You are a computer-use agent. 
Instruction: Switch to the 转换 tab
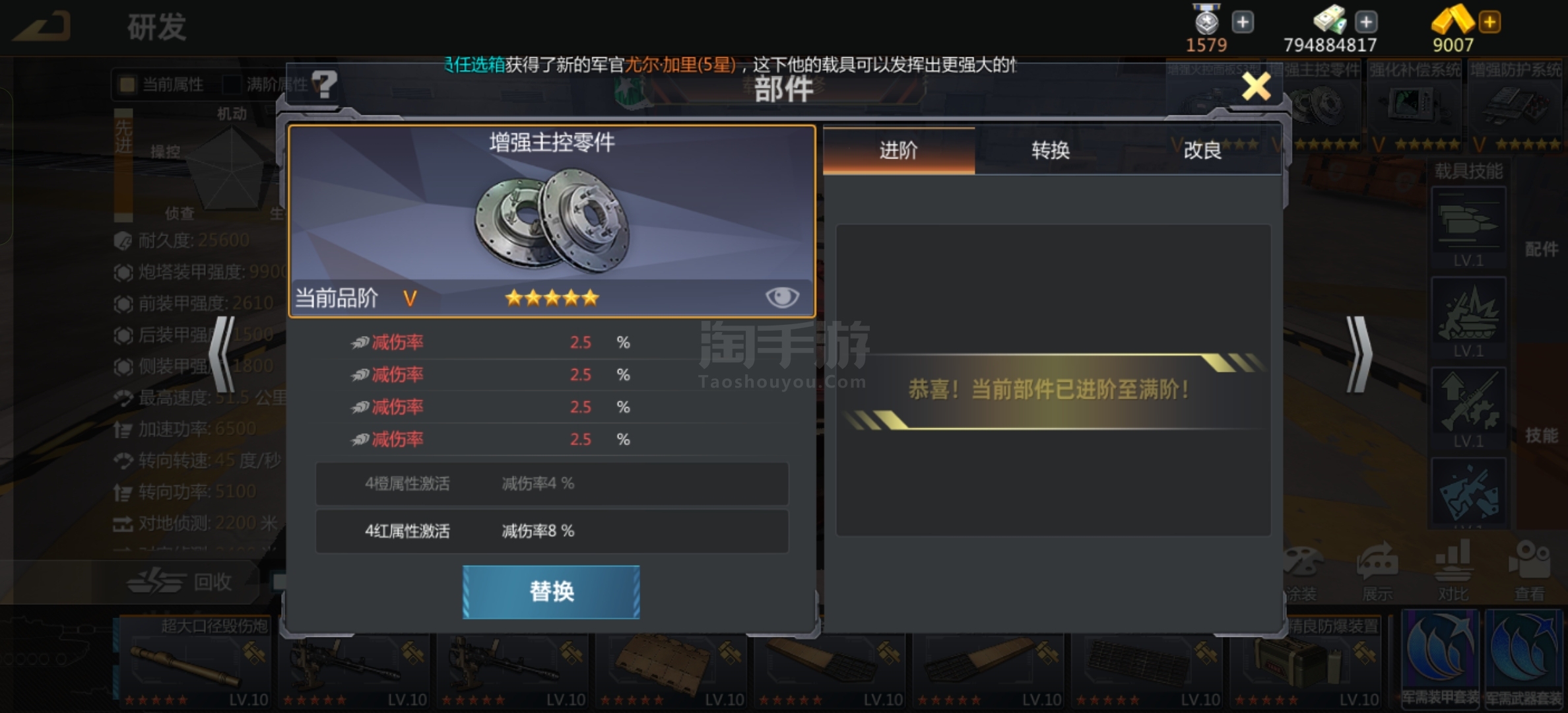[x=1050, y=151]
